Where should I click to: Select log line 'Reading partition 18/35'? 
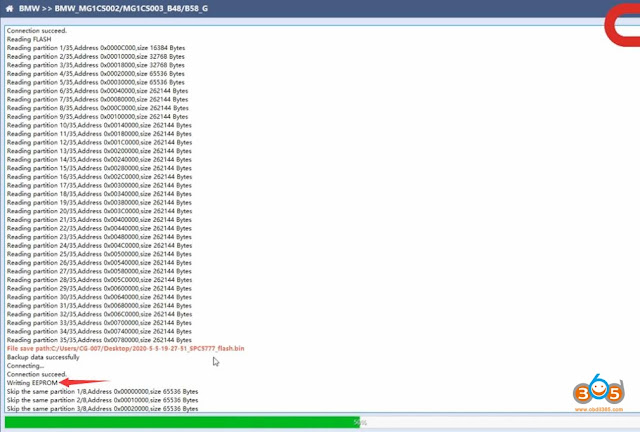[99, 194]
